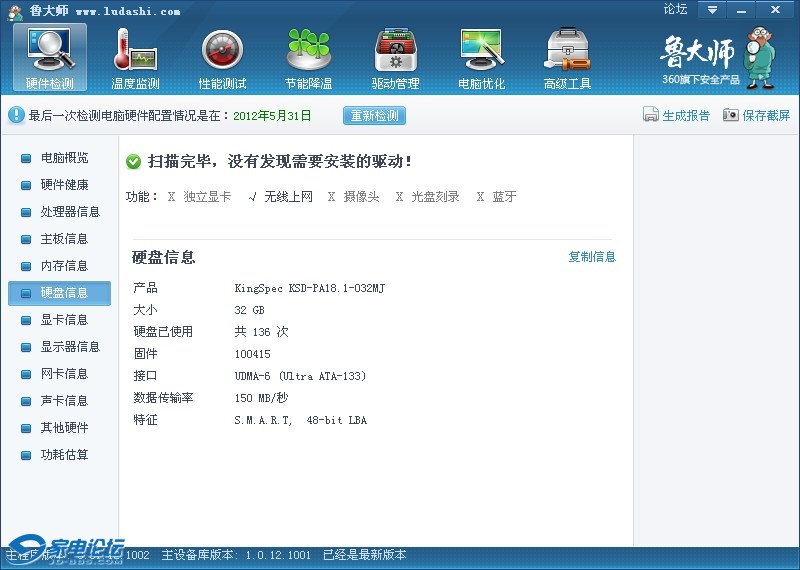This screenshot has height=570, width=800.
Task: Click the 复制信息 copy info link
Action: (592, 257)
